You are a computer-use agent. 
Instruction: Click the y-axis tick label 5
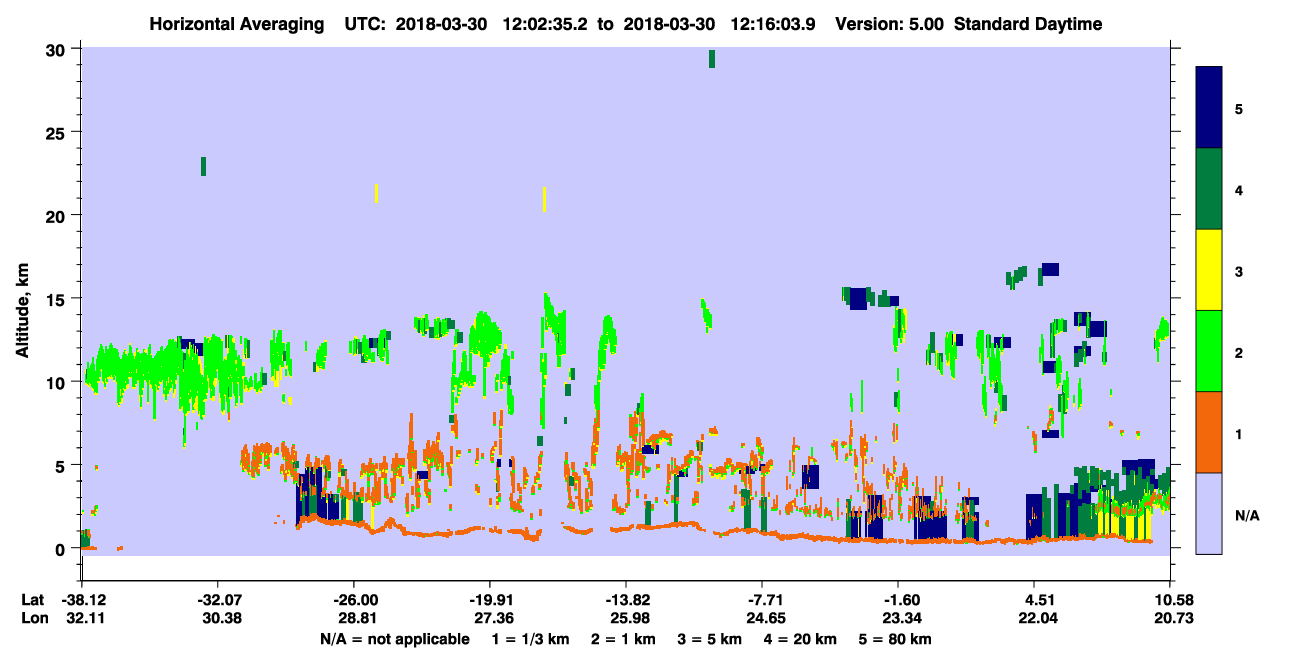tap(62, 465)
